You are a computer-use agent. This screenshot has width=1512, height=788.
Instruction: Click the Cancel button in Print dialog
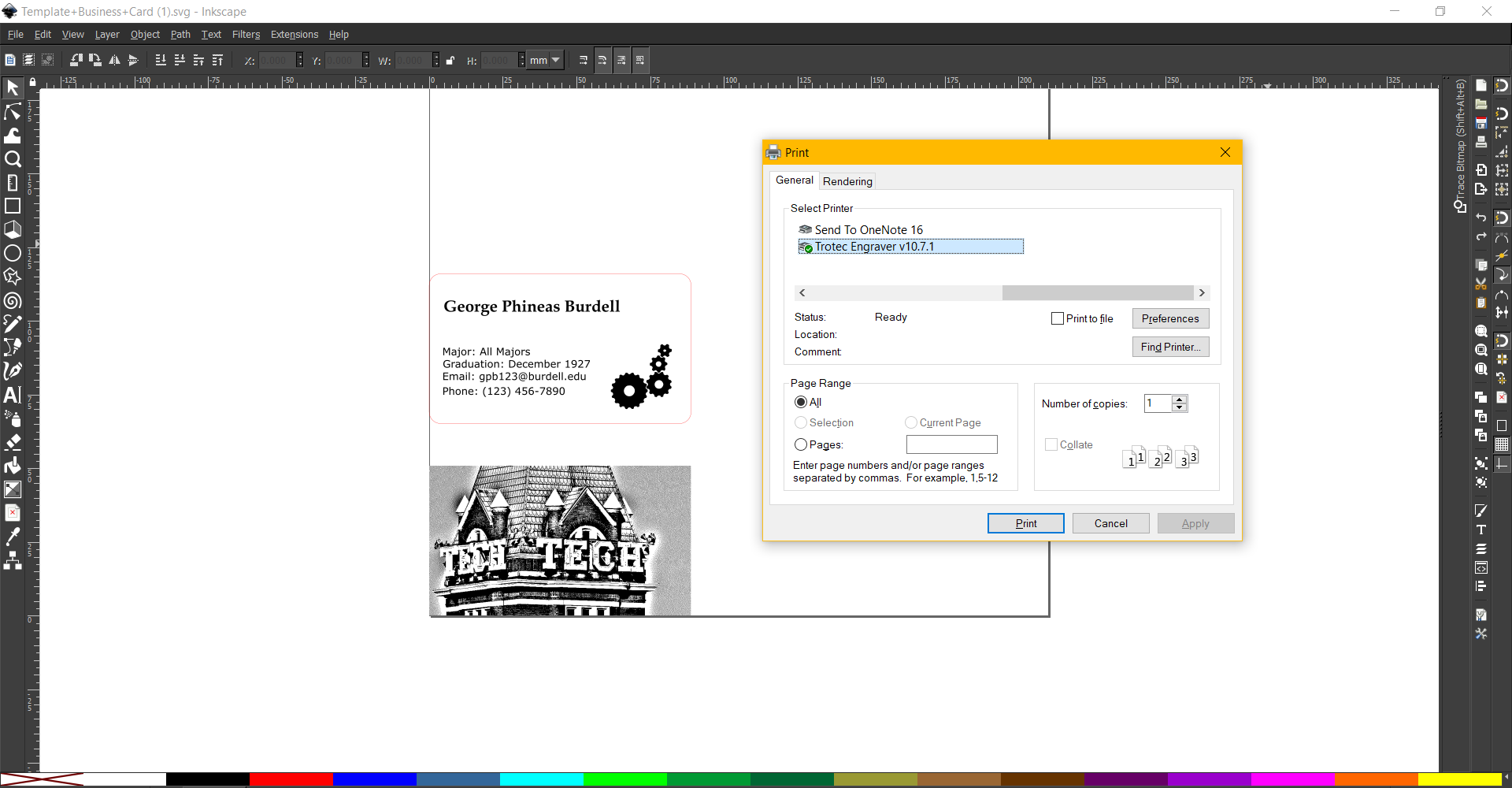(1111, 523)
